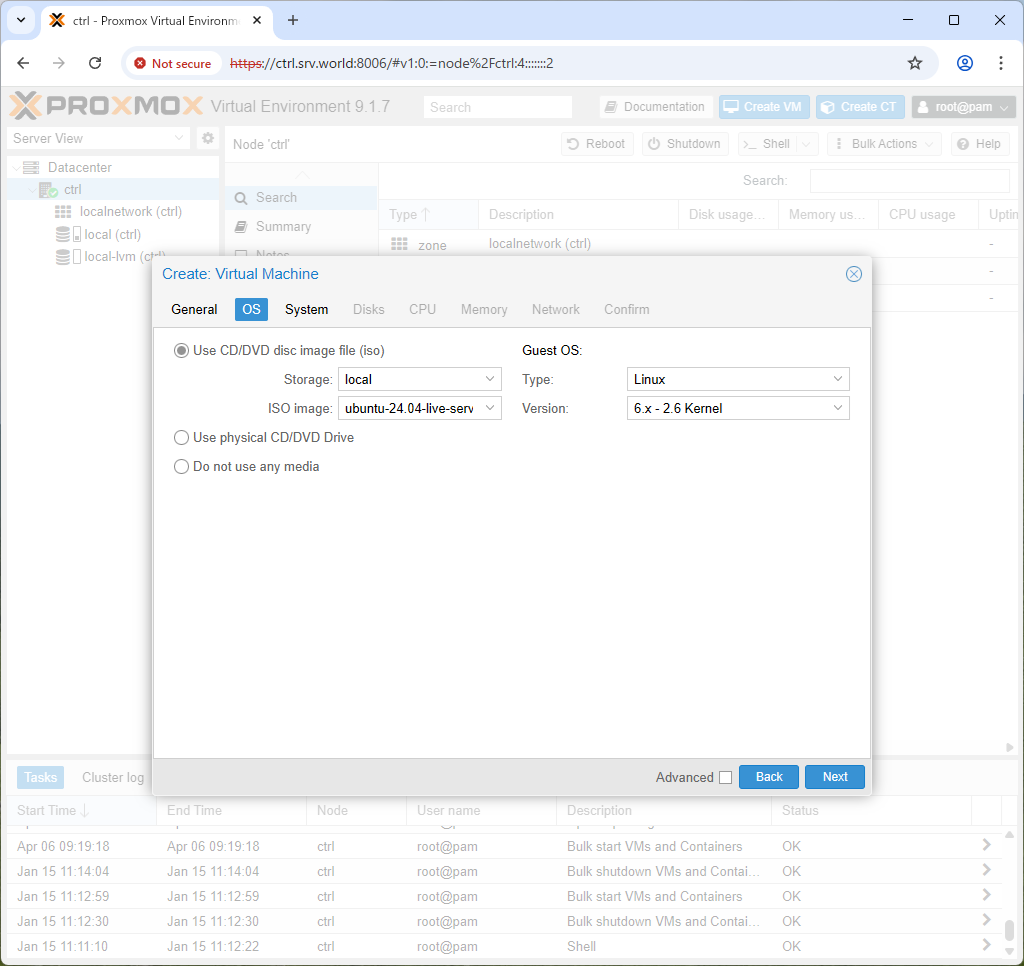Reload the page in the browser

[x=95, y=63]
